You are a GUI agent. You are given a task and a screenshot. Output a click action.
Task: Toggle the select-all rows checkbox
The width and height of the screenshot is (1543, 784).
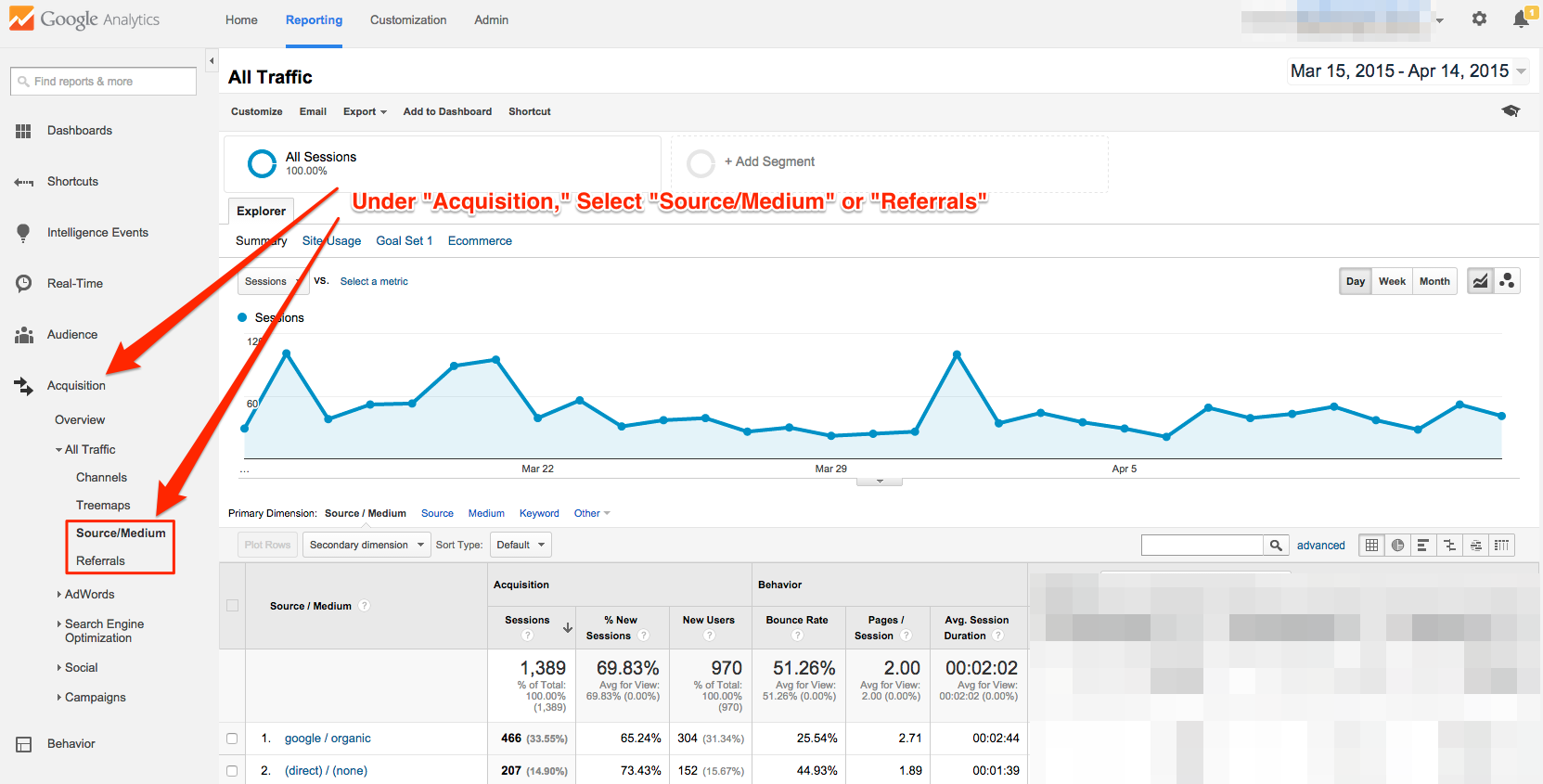233,606
